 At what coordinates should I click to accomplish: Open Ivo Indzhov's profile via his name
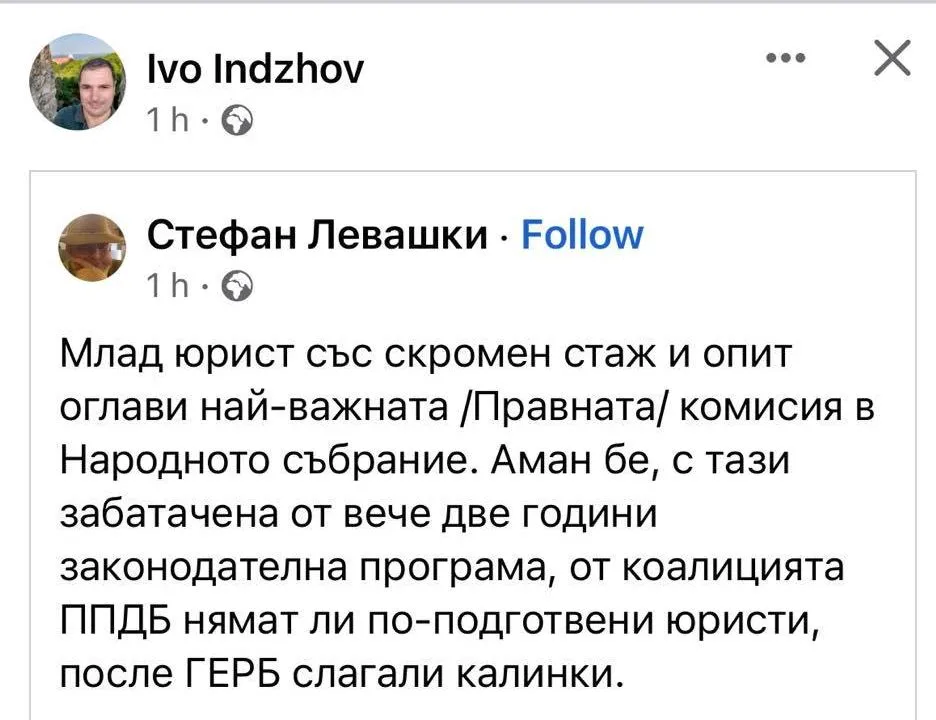tap(255, 69)
